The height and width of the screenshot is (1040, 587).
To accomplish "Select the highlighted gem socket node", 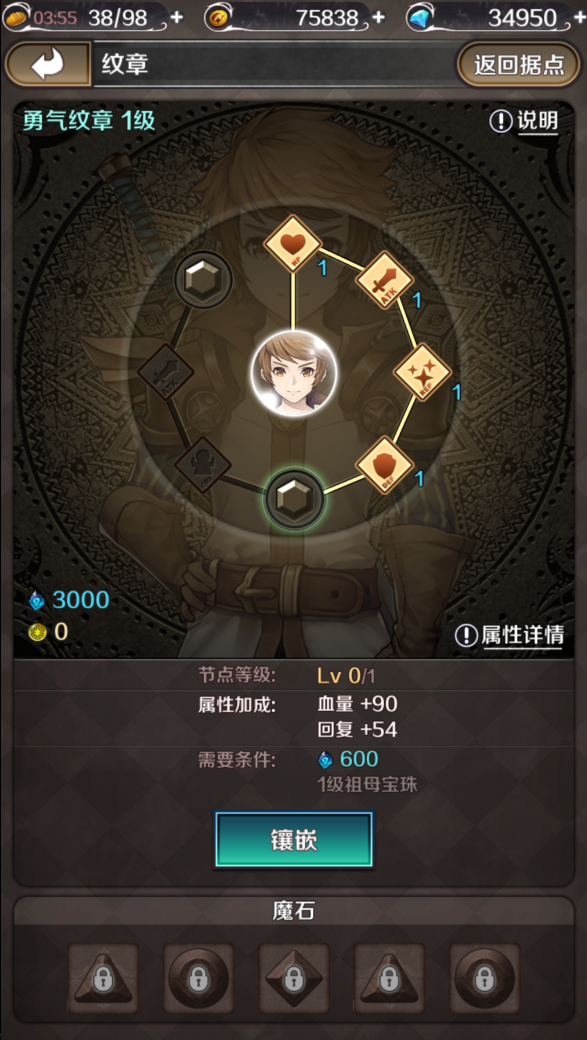I will 294,499.
